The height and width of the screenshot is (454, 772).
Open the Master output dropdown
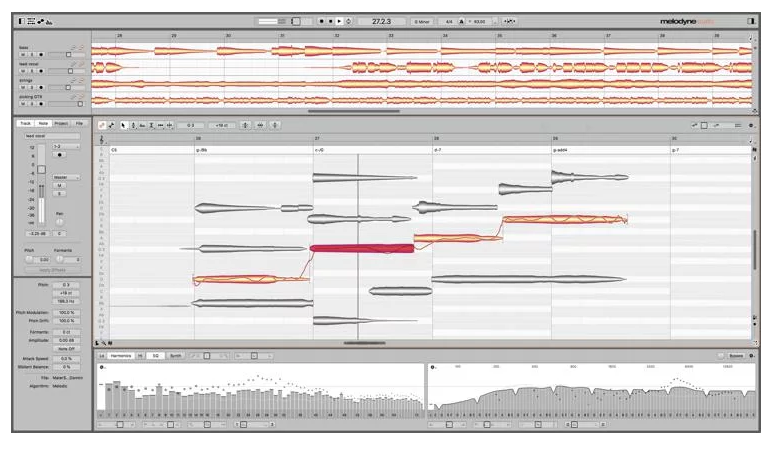click(64, 177)
